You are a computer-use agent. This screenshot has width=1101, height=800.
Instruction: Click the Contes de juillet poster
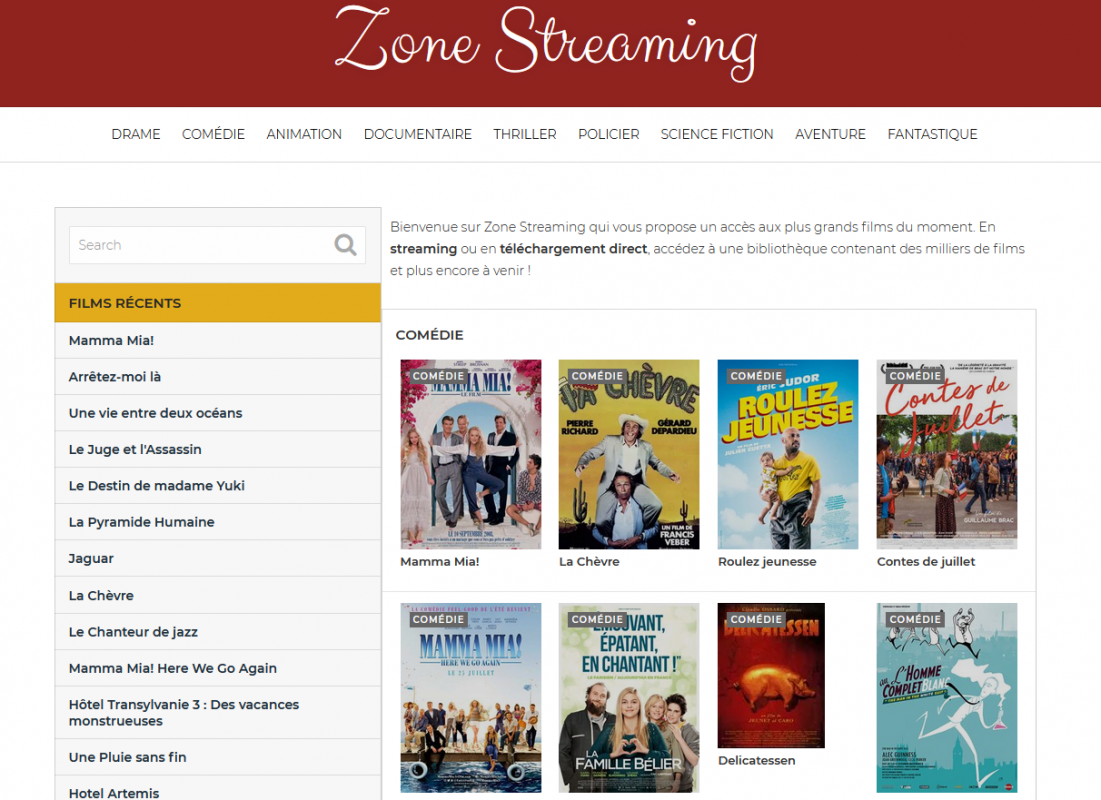947,454
